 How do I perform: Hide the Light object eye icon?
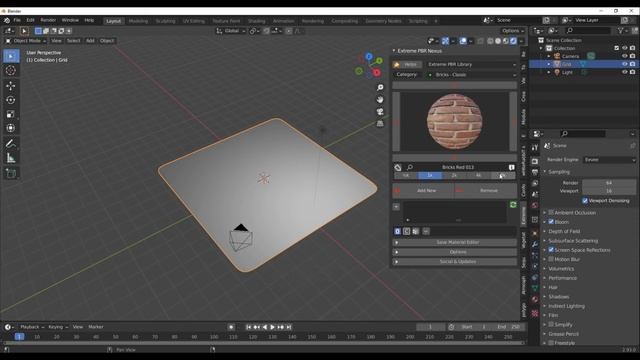click(624, 72)
